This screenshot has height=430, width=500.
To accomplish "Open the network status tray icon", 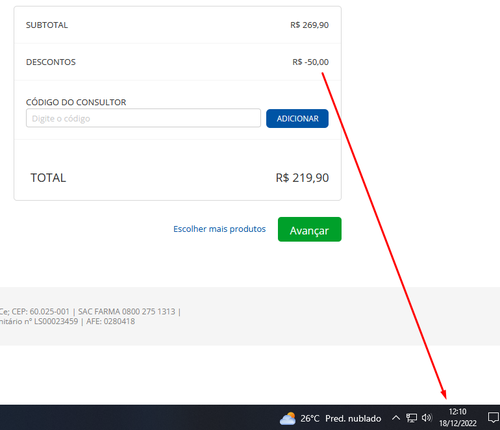I will 411,418.
